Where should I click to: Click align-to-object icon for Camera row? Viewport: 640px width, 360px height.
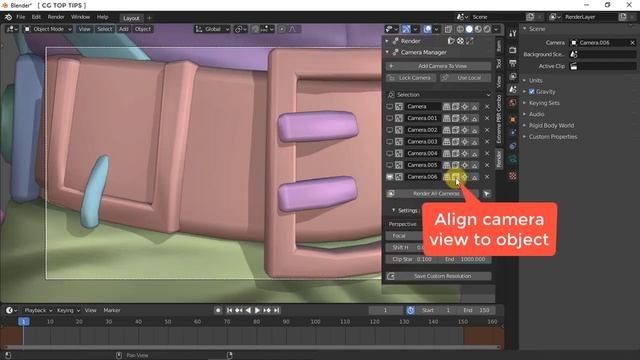(456, 107)
